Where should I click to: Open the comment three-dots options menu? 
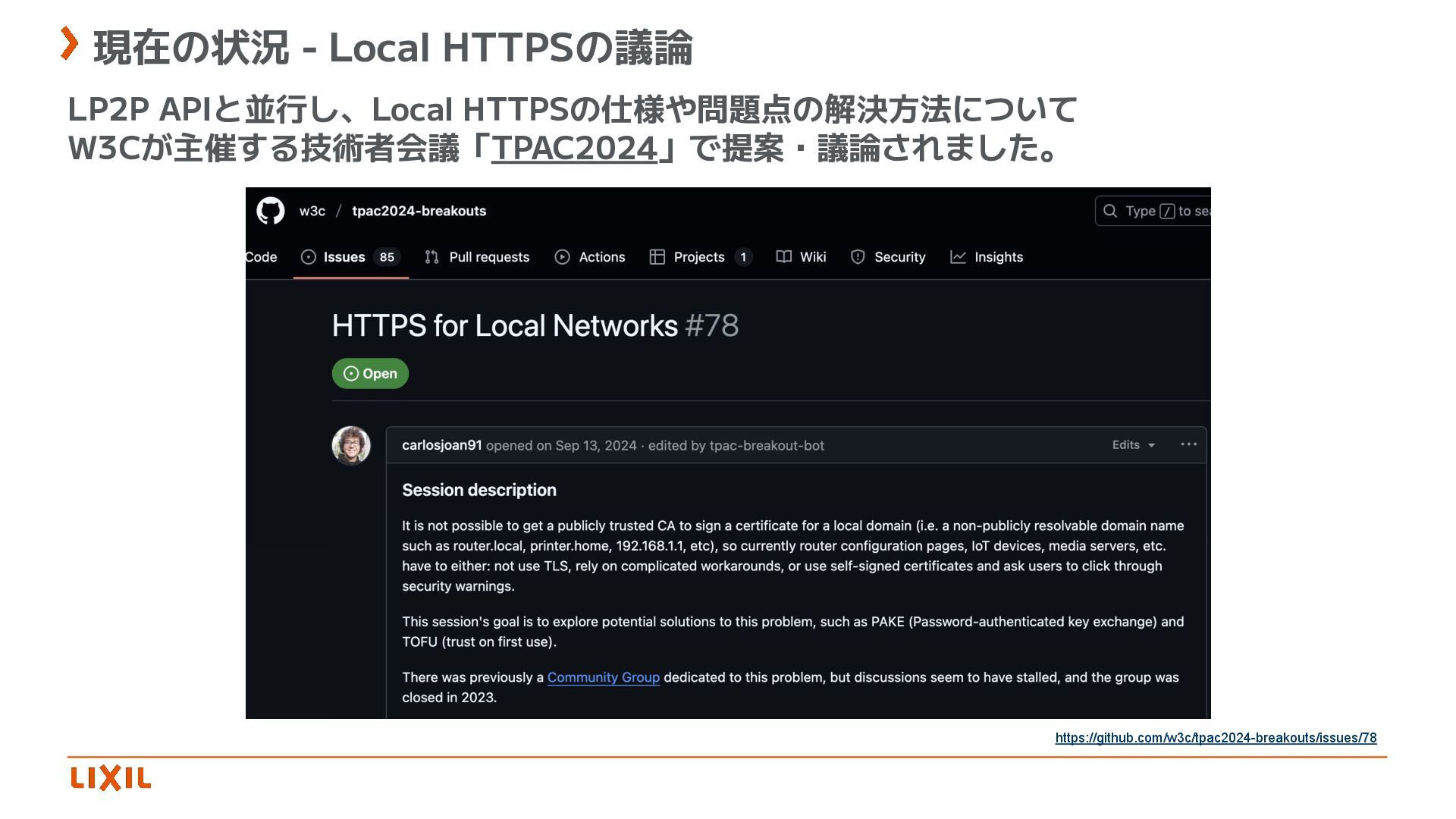[x=1188, y=444]
